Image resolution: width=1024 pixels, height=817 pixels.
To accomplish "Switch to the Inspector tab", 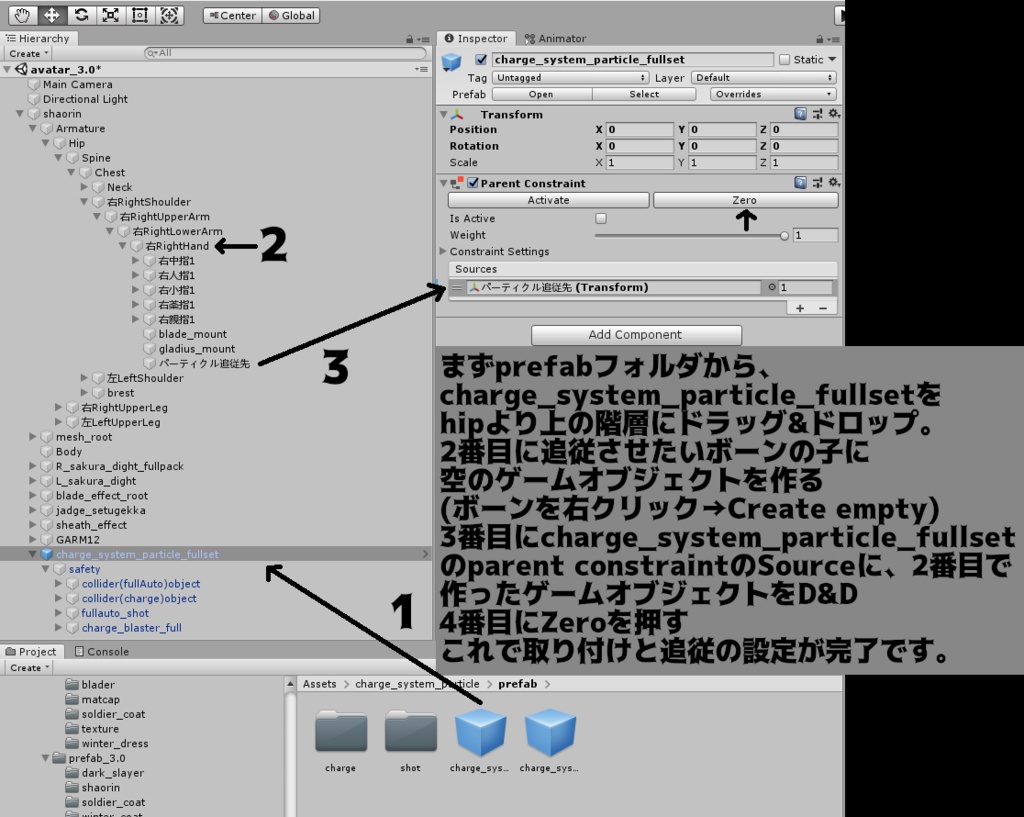I will 476,39.
